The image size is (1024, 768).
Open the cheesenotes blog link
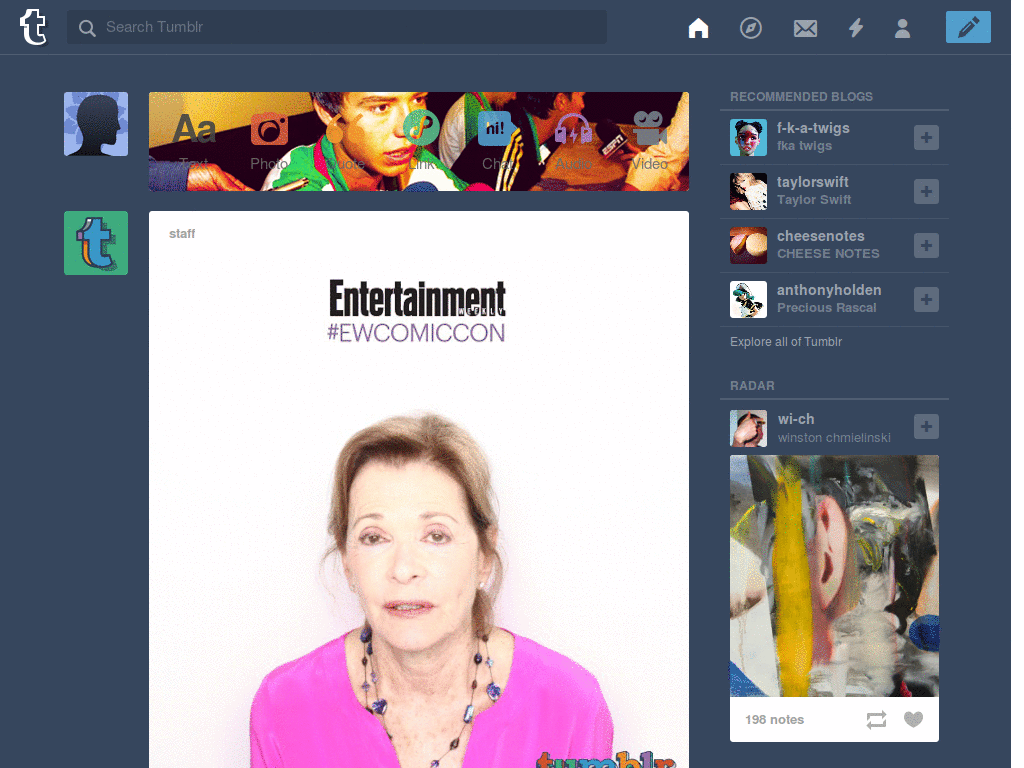pyautogui.click(x=820, y=236)
